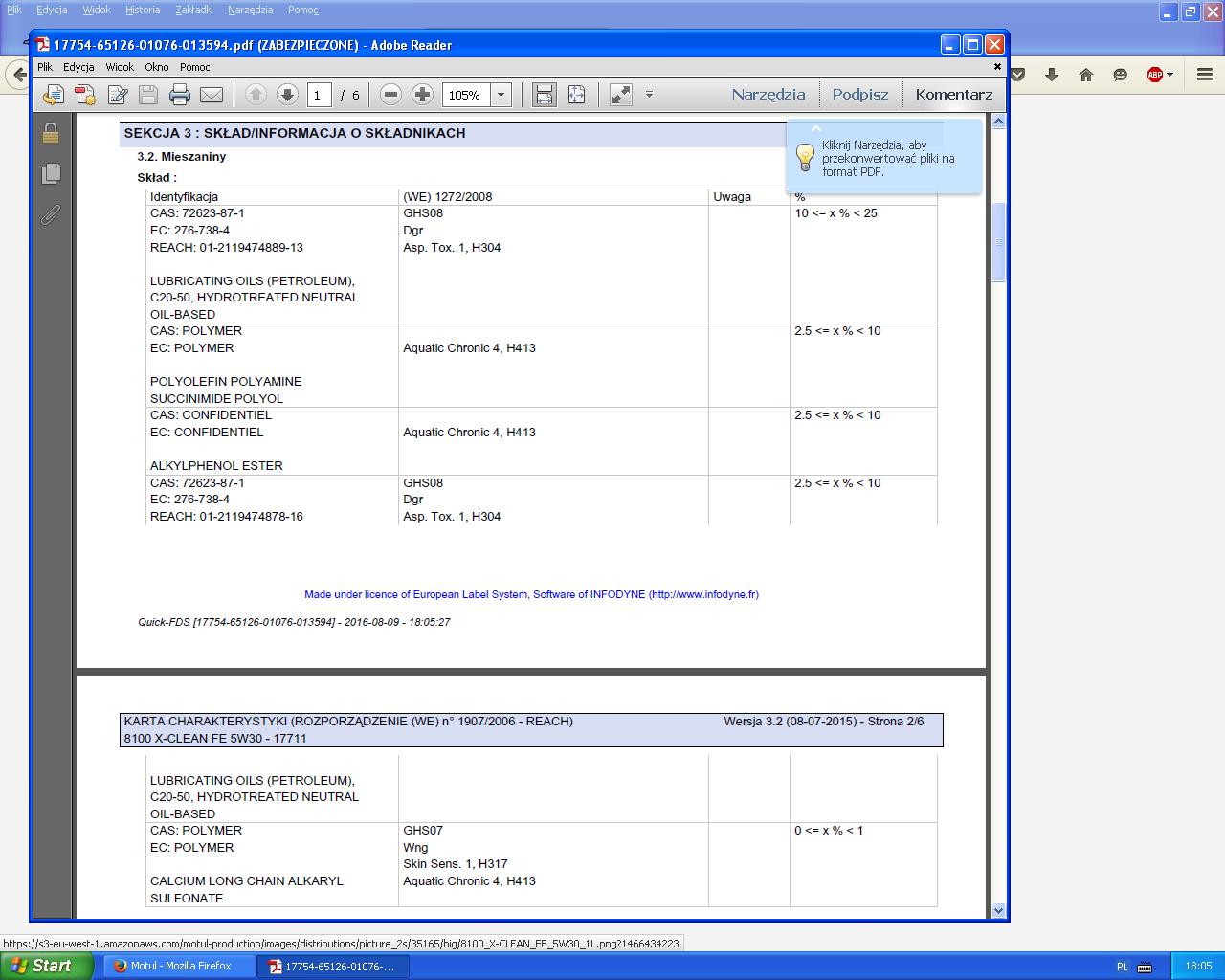Viewport: 1225px width, 980px height.
Task: Click the scrollbar down arrow in Reader
Action: [998, 911]
